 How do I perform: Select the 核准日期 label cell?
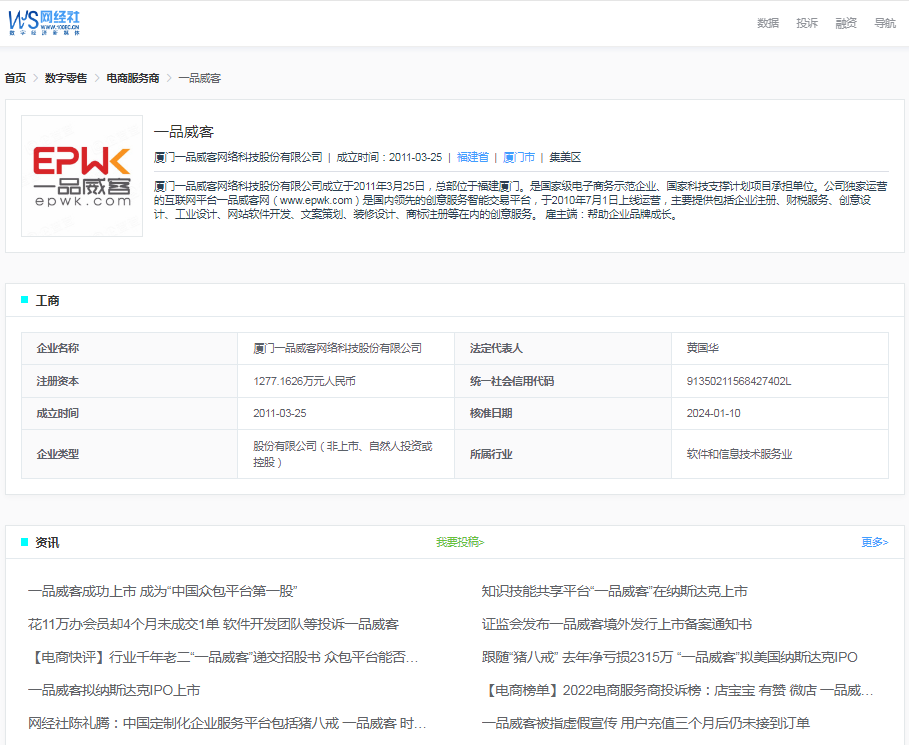[x=563, y=413]
